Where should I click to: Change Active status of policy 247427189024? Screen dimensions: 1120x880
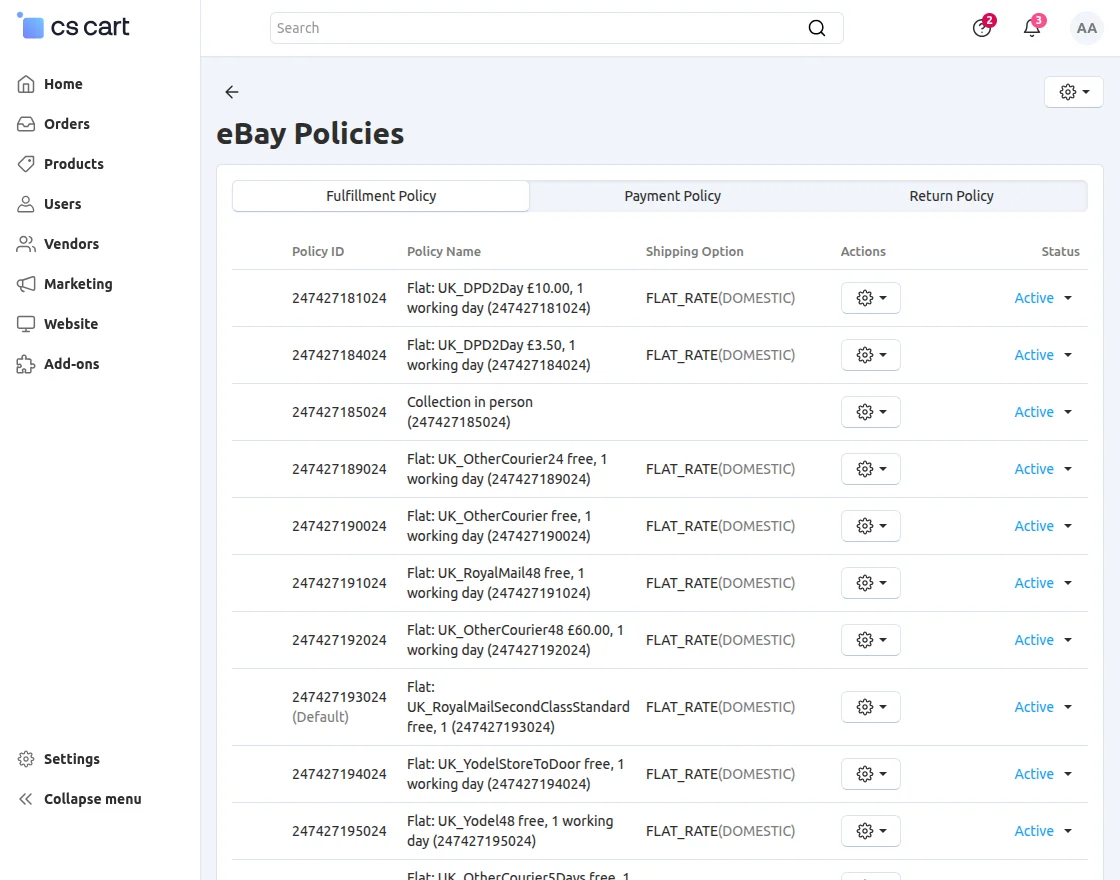tap(1043, 469)
